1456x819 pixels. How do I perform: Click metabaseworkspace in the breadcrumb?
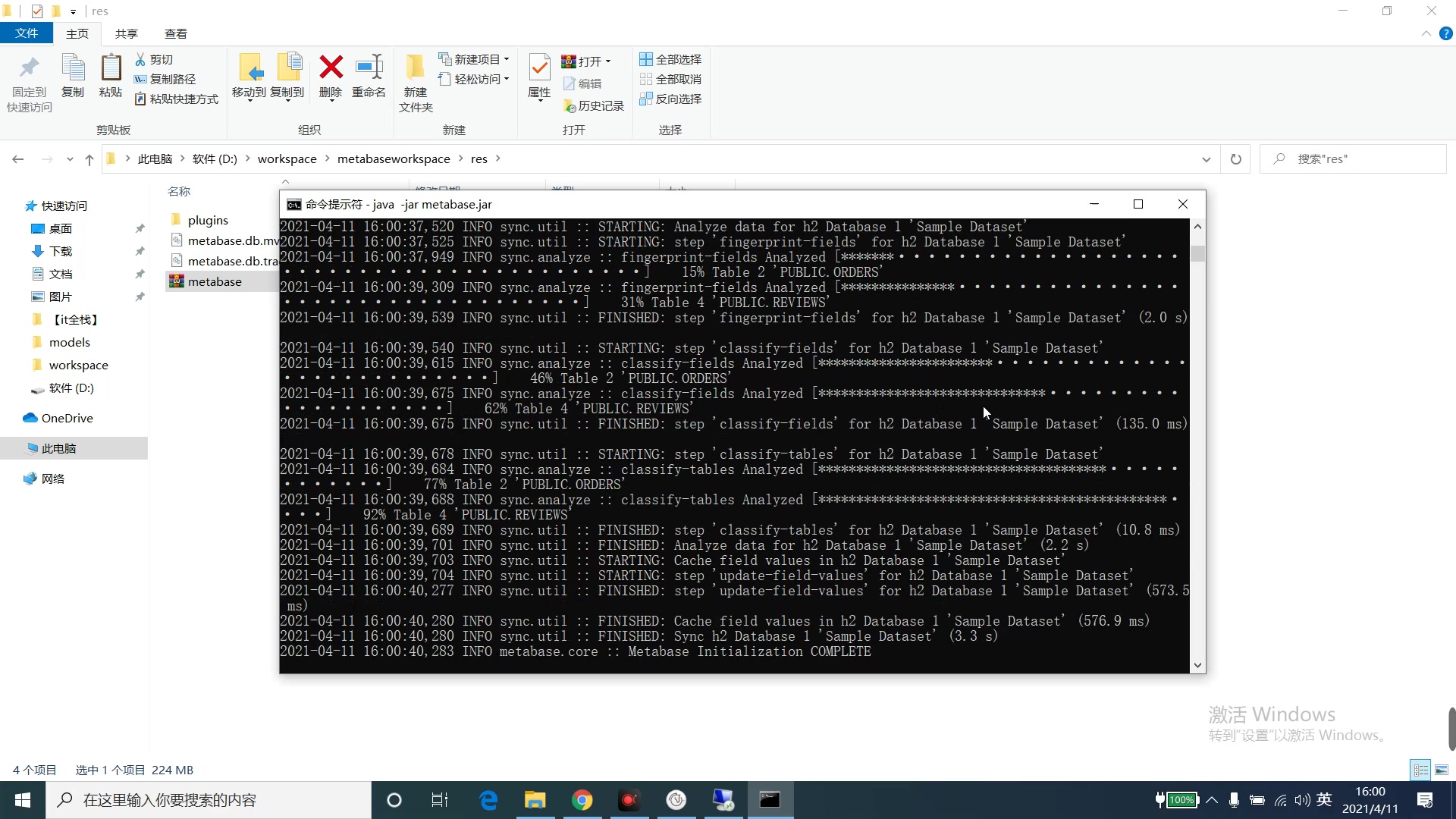394,158
